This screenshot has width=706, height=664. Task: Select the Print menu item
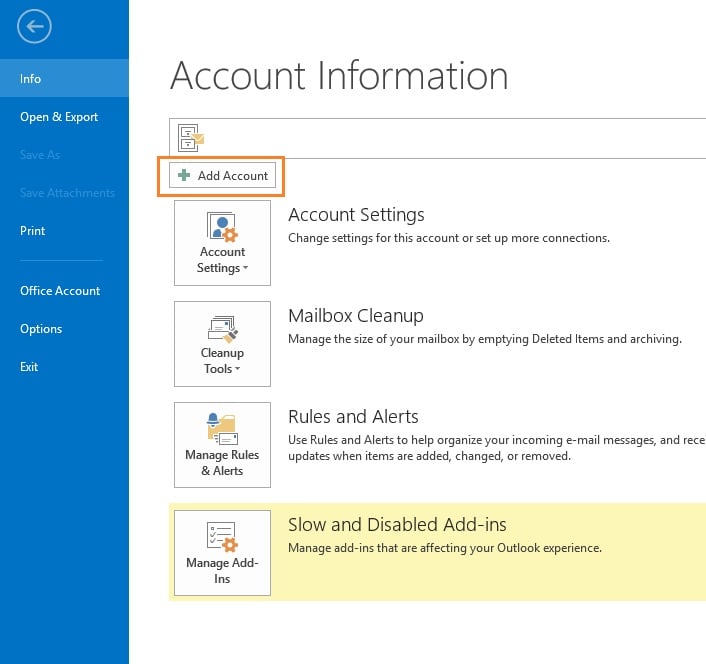64,230
